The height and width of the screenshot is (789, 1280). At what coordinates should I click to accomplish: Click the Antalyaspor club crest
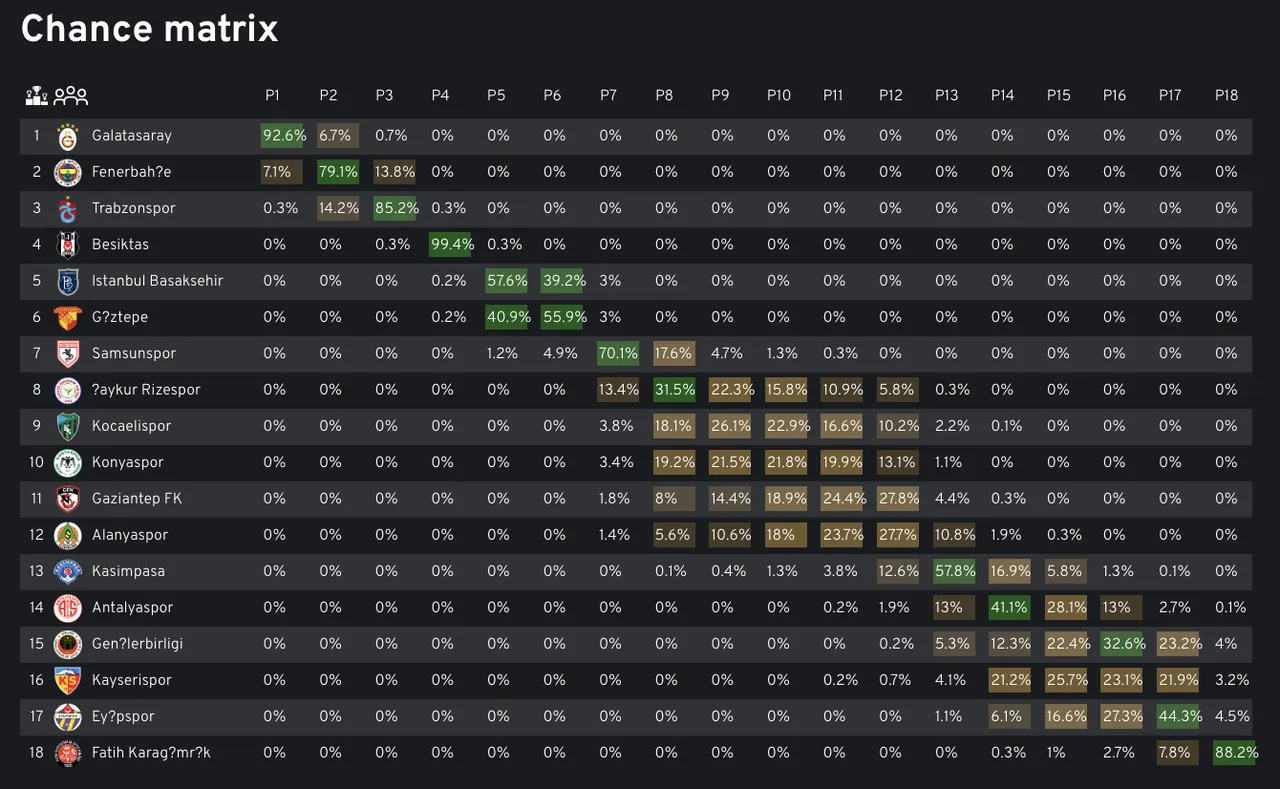pyautogui.click(x=67, y=608)
